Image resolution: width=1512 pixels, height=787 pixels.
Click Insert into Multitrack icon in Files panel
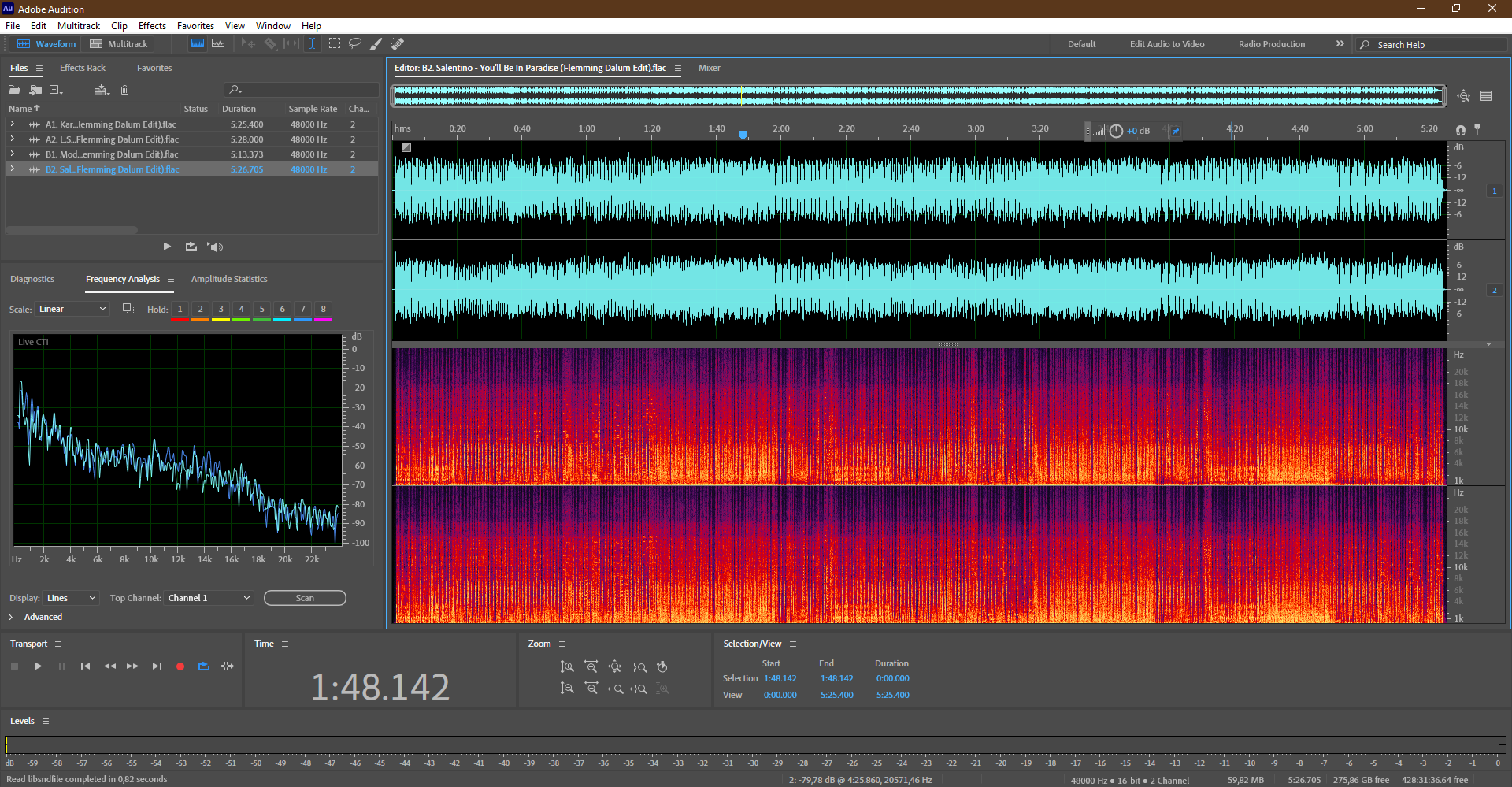101,90
